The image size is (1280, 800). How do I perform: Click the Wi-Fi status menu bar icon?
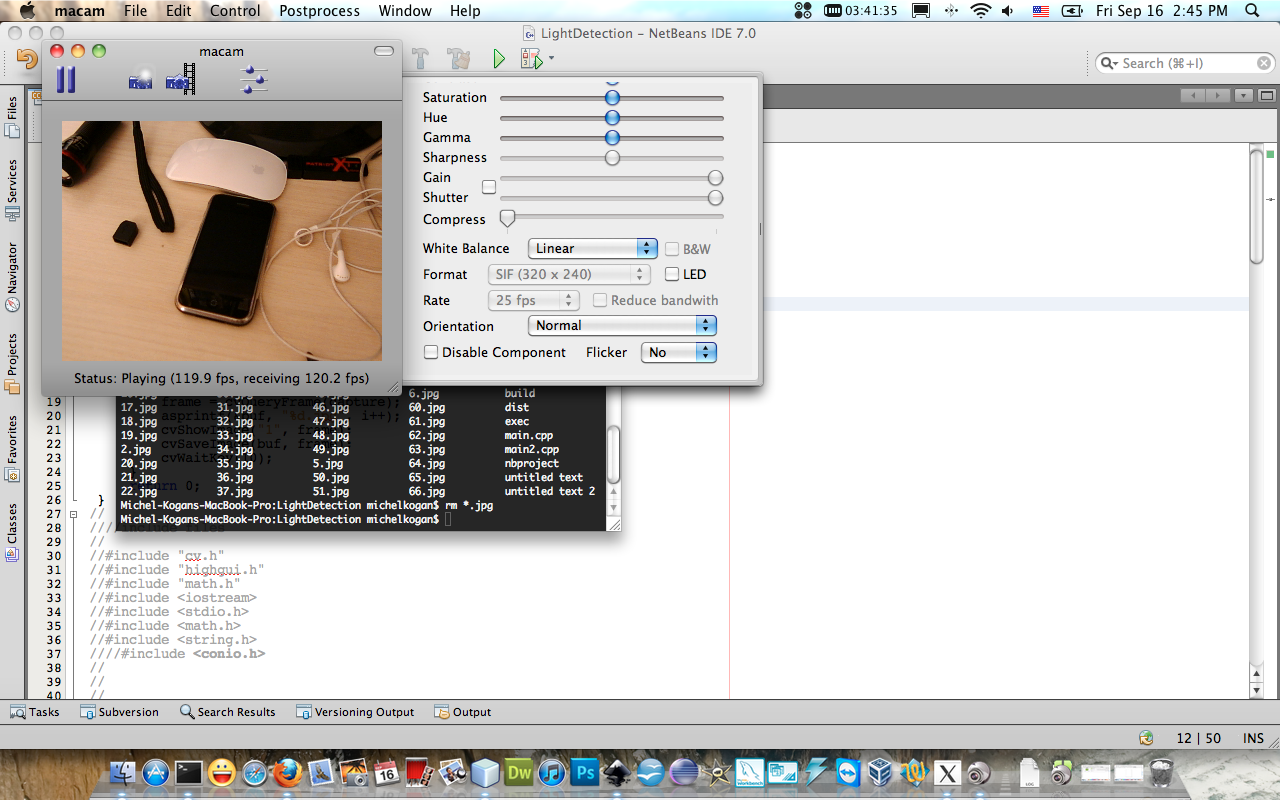pos(980,11)
